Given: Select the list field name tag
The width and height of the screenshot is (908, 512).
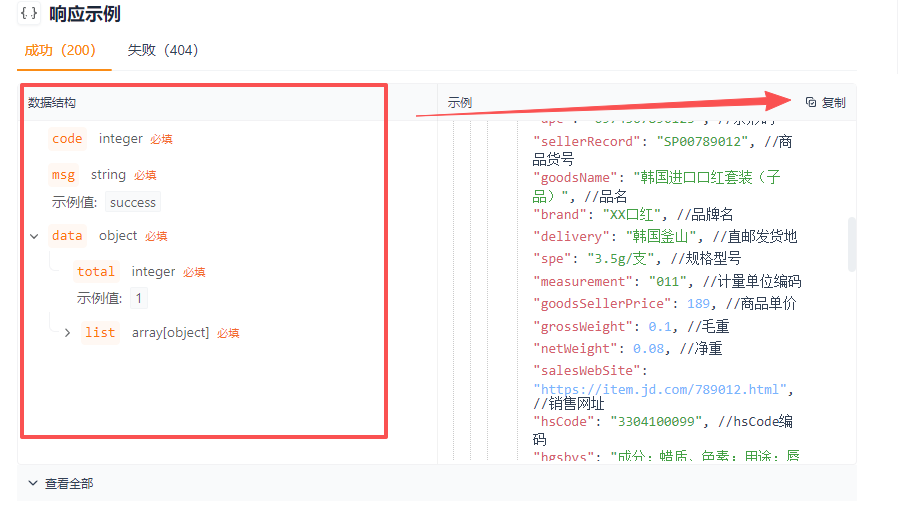Looking at the screenshot, I should 100,333.
